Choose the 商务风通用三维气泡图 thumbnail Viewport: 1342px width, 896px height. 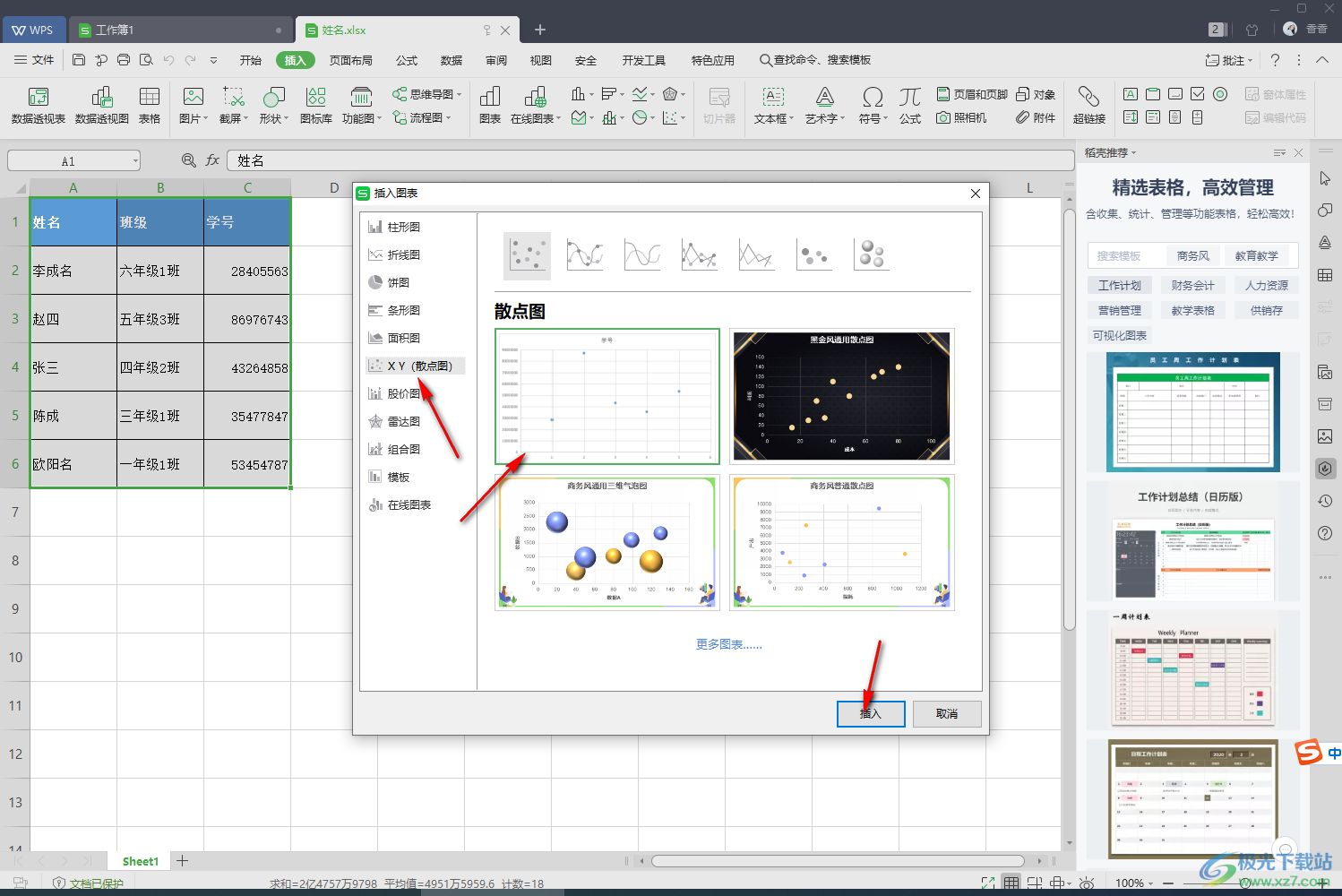point(607,542)
